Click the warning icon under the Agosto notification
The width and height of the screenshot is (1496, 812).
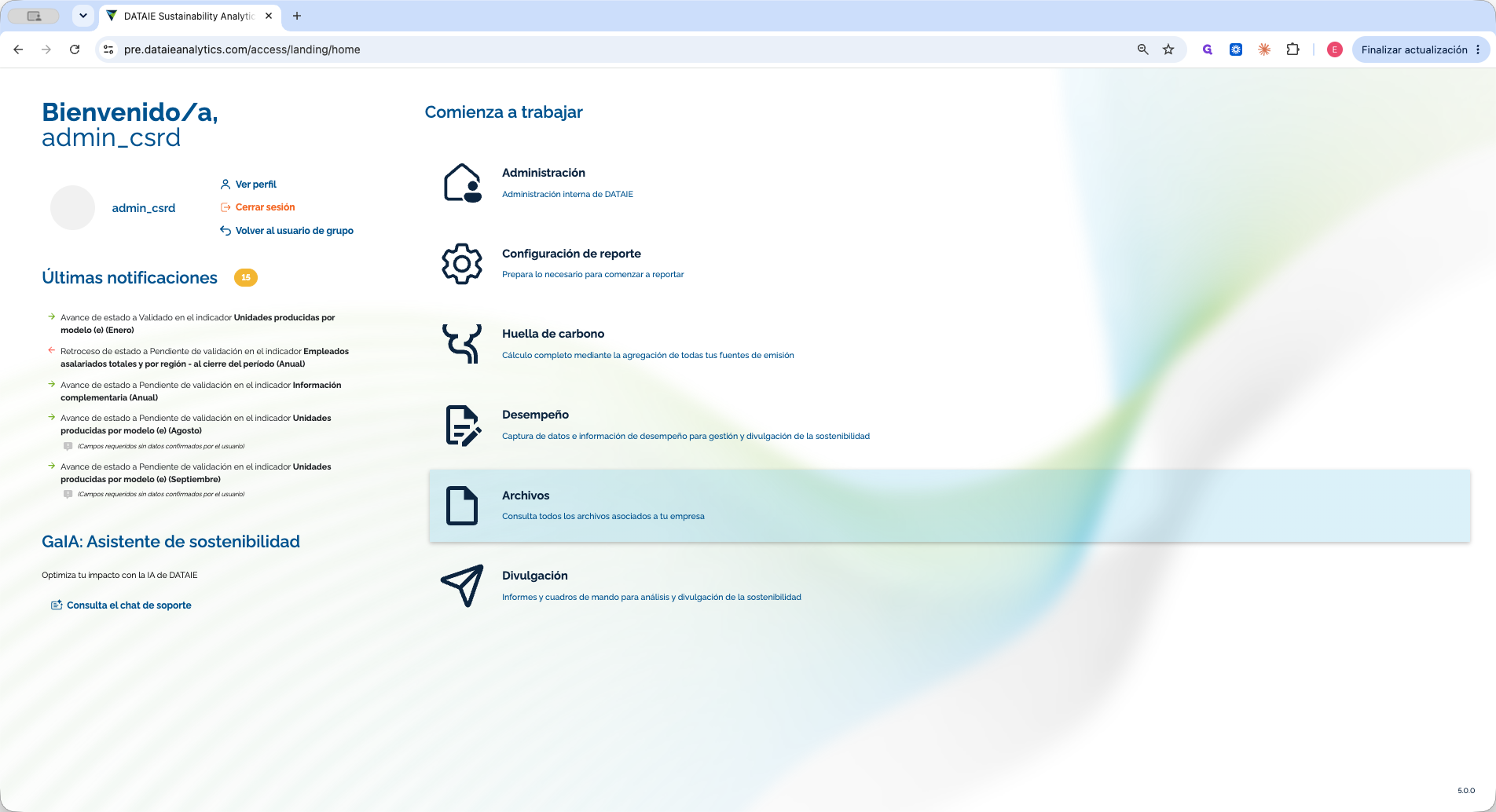[68, 446]
